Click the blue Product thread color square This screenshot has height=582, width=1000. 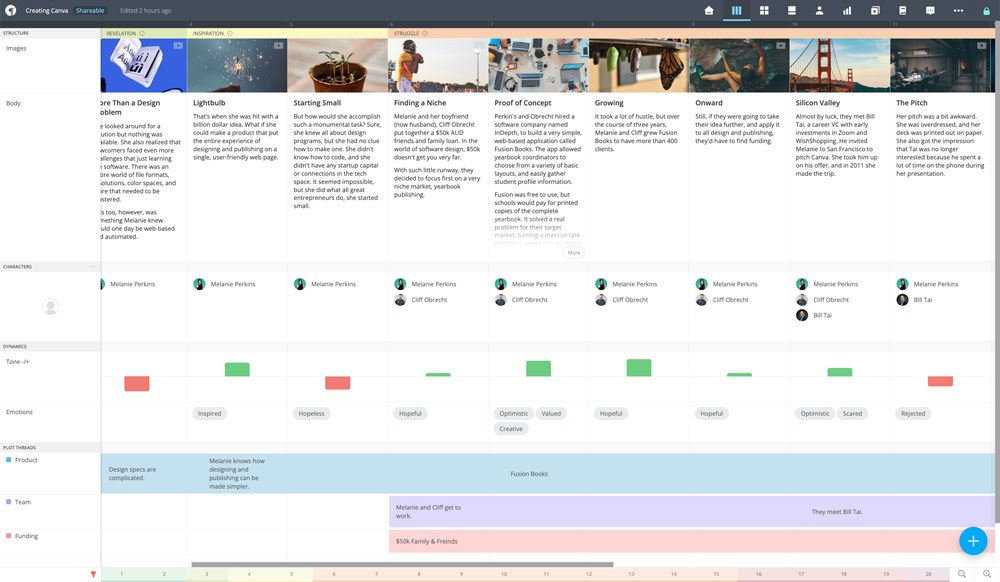[8, 460]
